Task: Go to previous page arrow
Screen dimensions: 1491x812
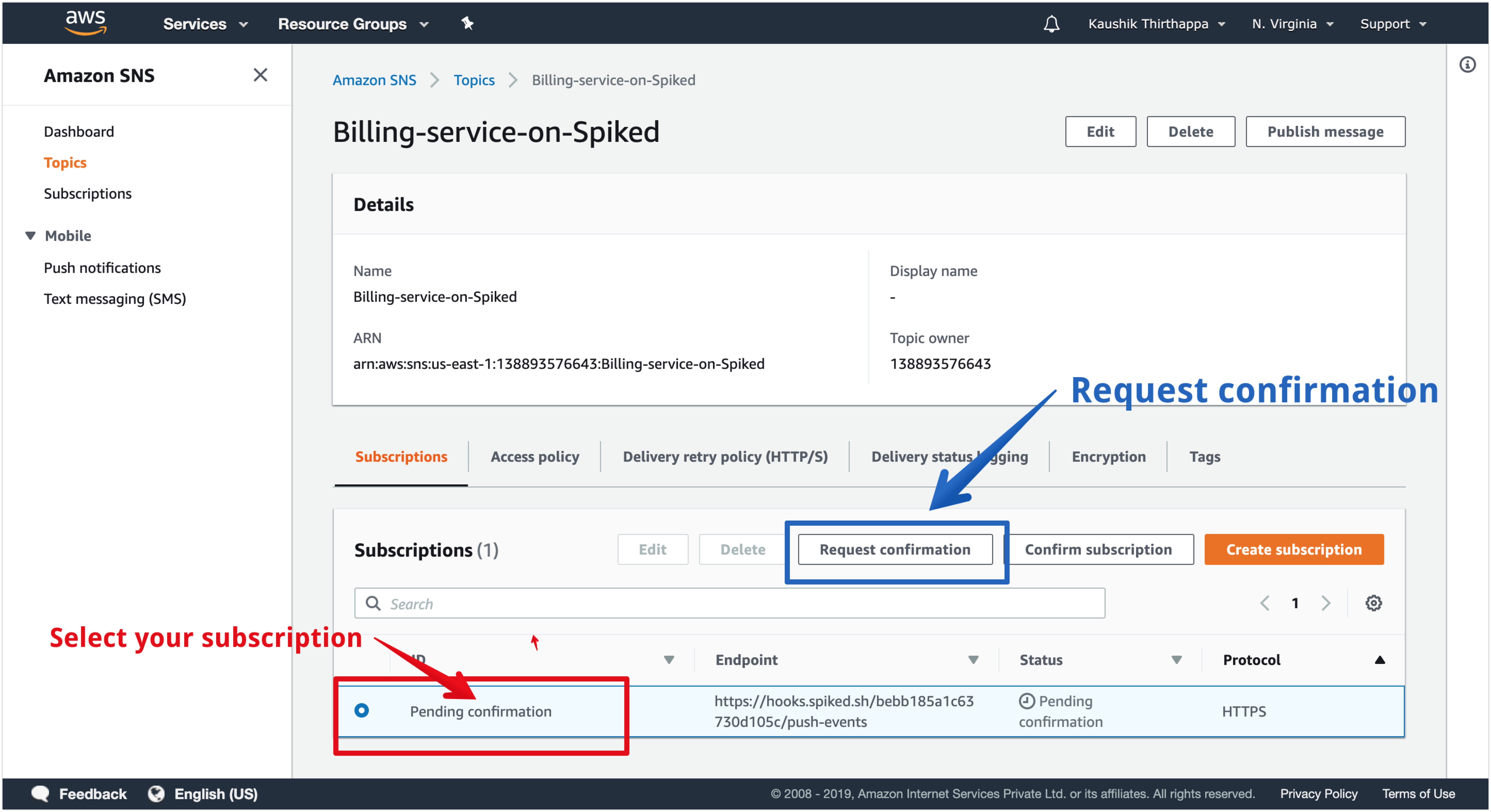Action: pyautogui.click(x=1265, y=603)
